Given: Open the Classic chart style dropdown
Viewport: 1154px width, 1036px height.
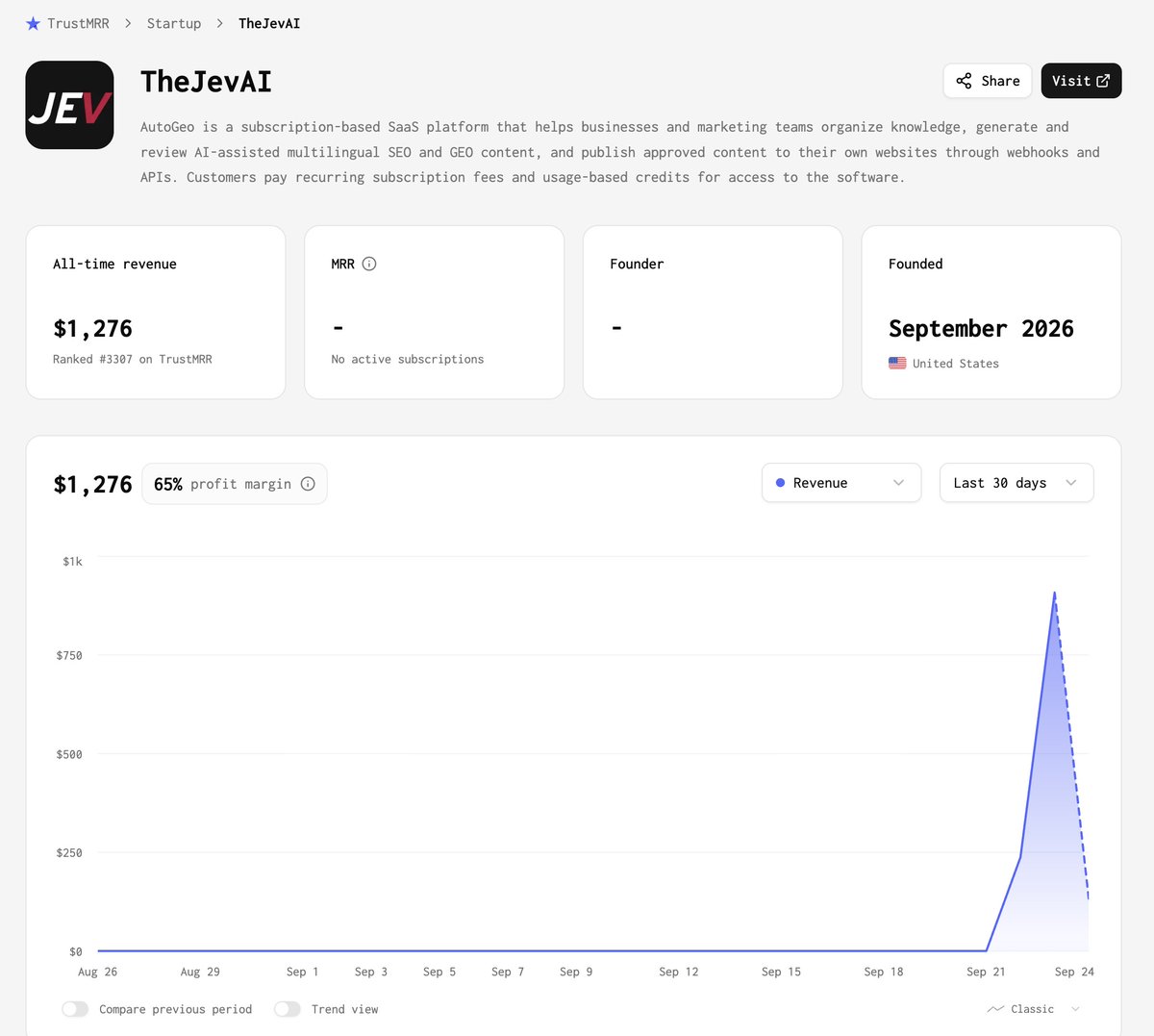Looking at the screenshot, I should coord(1034,1009).
